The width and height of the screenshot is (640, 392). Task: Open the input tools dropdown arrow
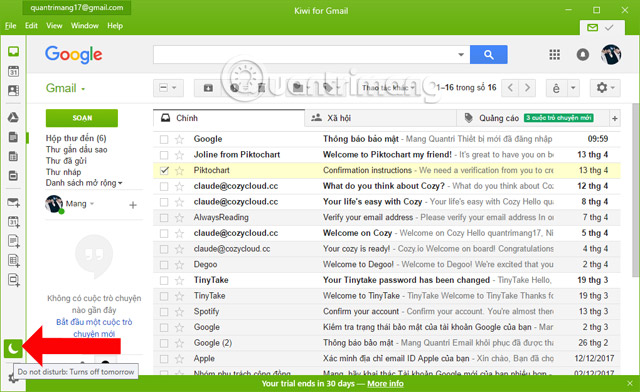point(573,88)
